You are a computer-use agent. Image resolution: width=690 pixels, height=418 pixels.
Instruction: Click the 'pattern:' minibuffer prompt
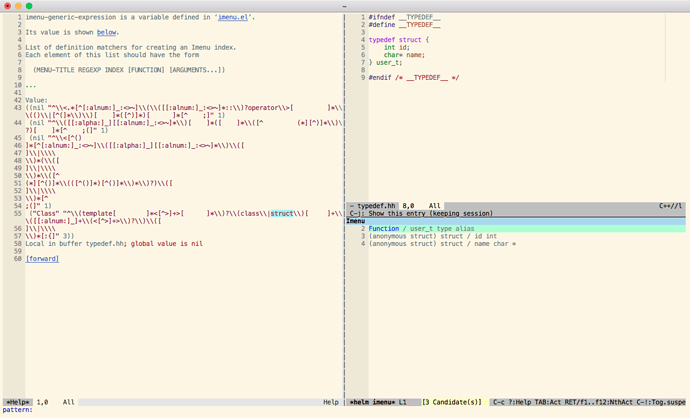(17, 410)
